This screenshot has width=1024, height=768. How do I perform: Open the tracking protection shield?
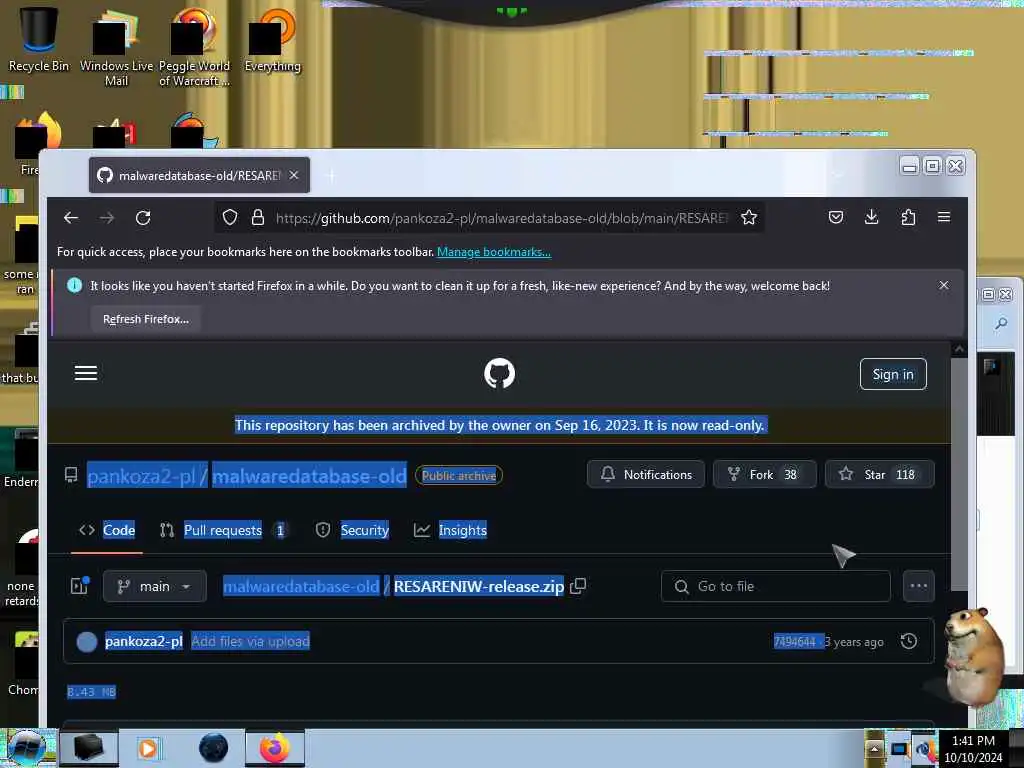(230, 217)
